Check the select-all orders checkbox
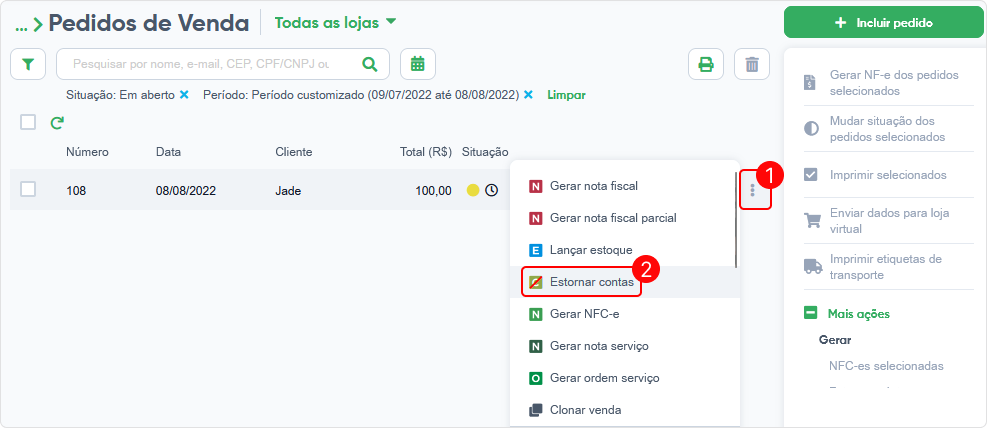Viewport: 987px width, 428px height. 28,121
